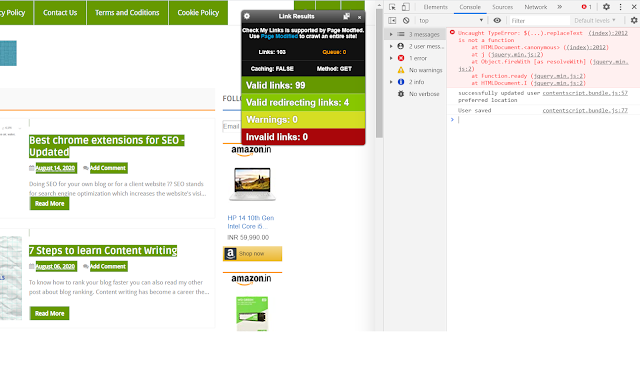Image resolution: width=640 pixels, height=373 pixels.
Task: Activate the inspect element picker icon
Action: pyautogui.click(x=392, y=7)
